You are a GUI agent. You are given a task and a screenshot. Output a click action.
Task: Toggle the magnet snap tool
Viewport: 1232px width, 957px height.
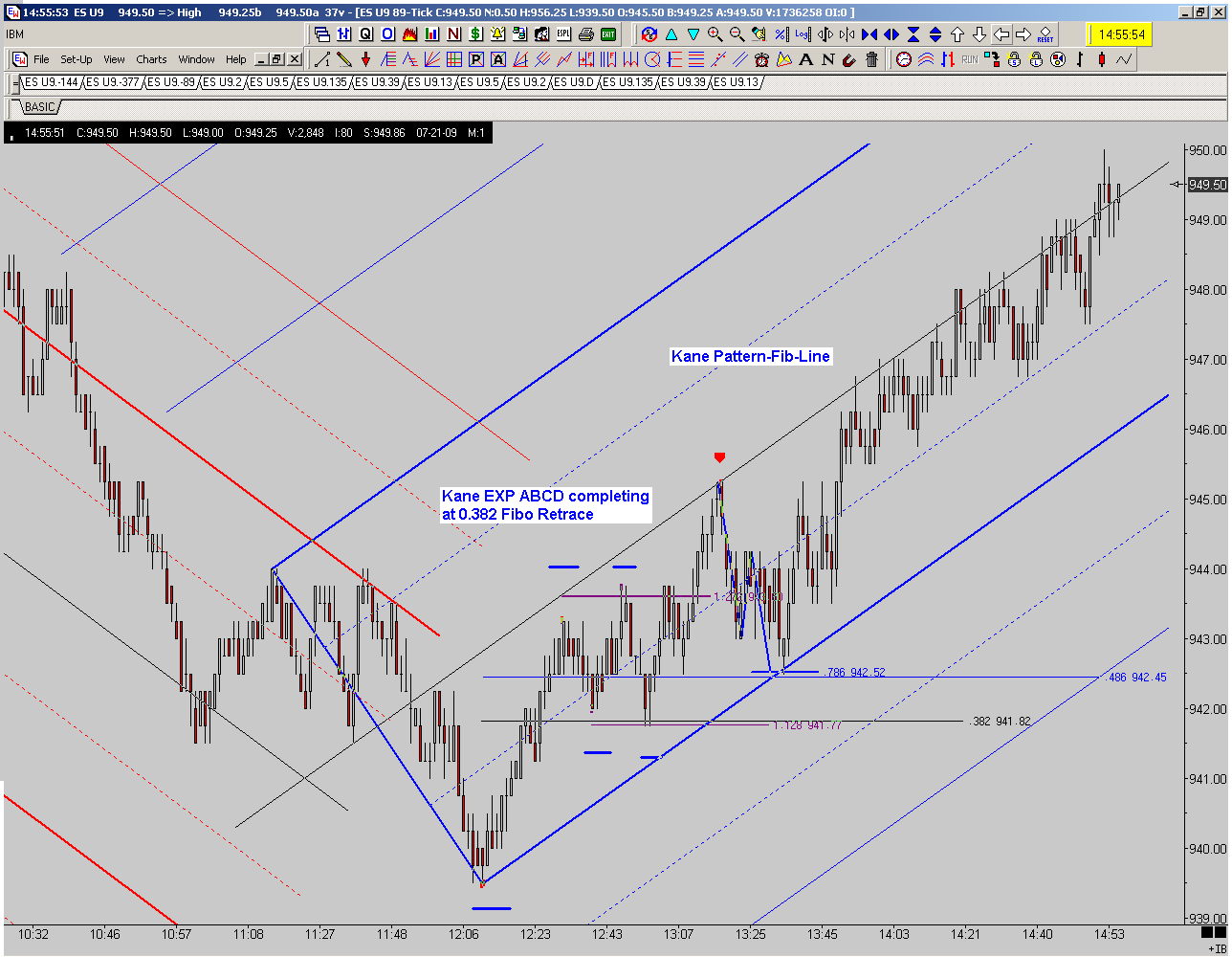[x=849, y=59]
